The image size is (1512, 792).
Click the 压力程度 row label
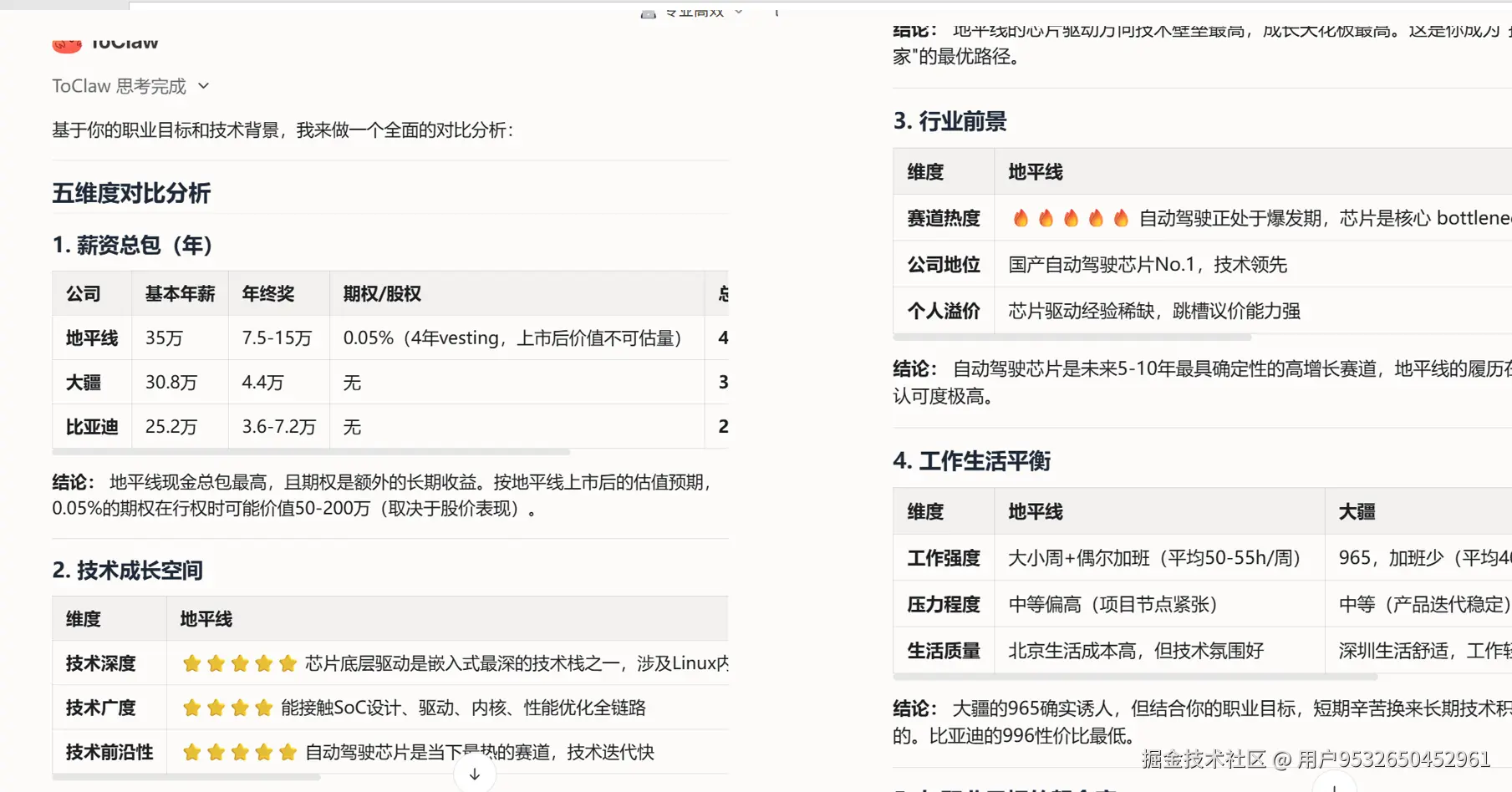pyautogui.click(x=944, y=605)
